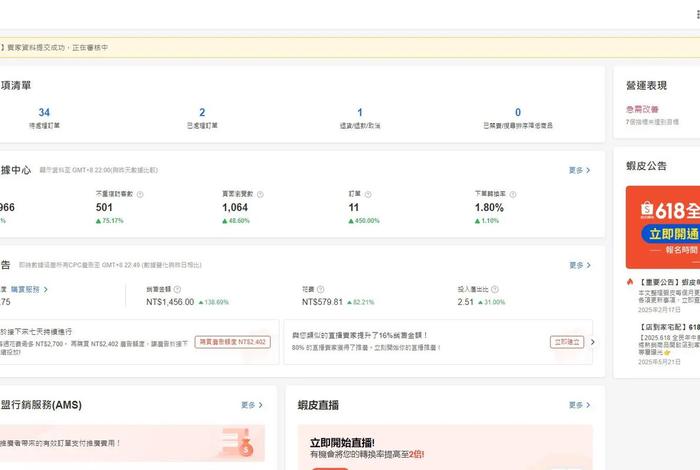This screenshot has height=470, width=700.
Task: Click info icon beside 訂單 metric
Action: pyautogui.click(x=368, y=194)
